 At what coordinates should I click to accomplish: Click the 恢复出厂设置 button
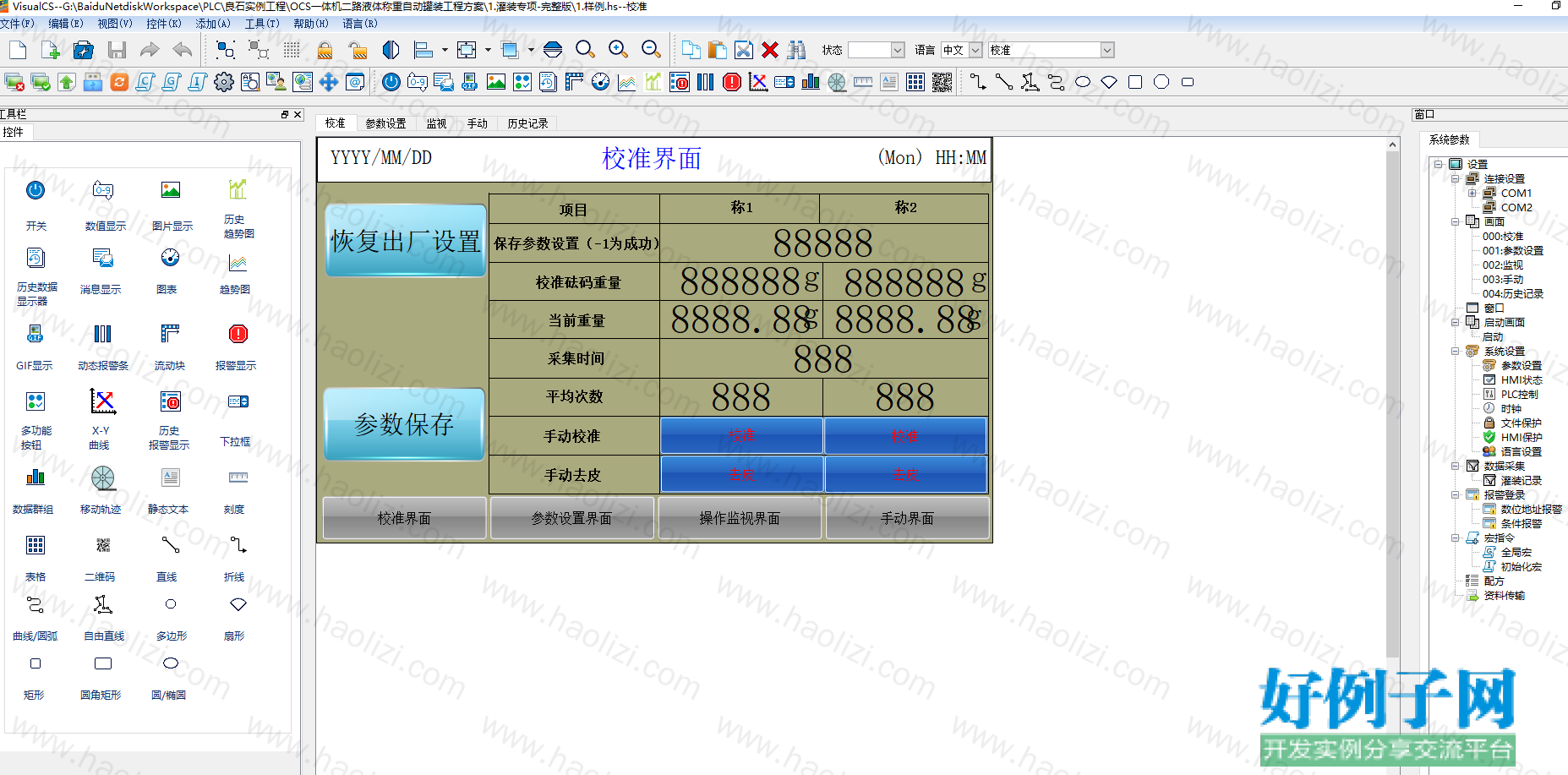[x=406, y=241]
